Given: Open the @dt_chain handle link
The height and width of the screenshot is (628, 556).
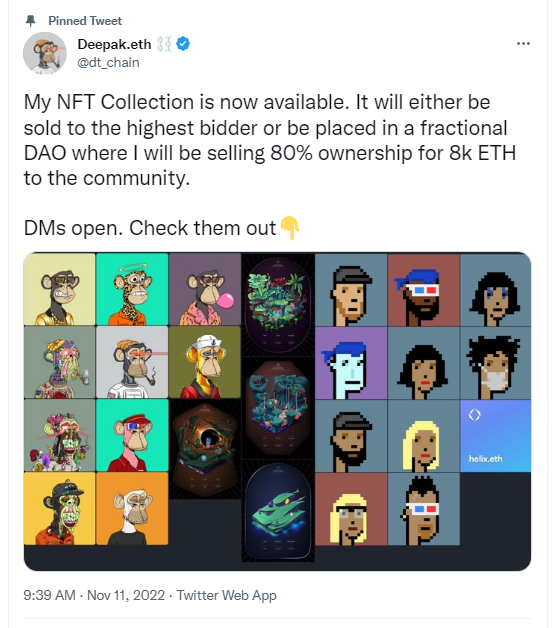Looking at the screenshot, I should click(108, 62).
